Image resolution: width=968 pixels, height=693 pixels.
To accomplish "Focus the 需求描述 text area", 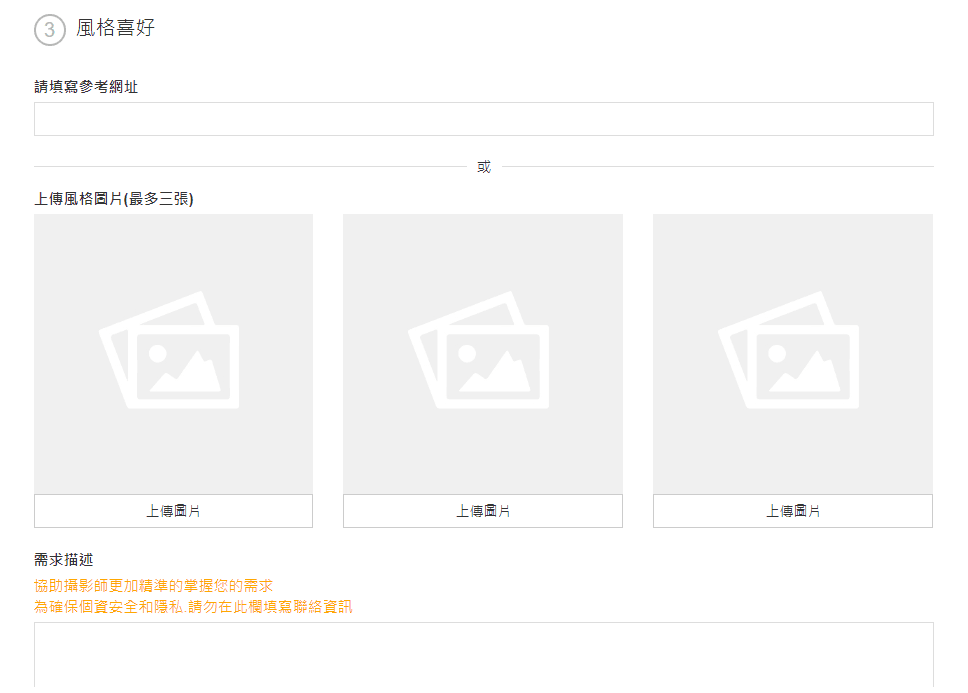I will click(483, 655).
